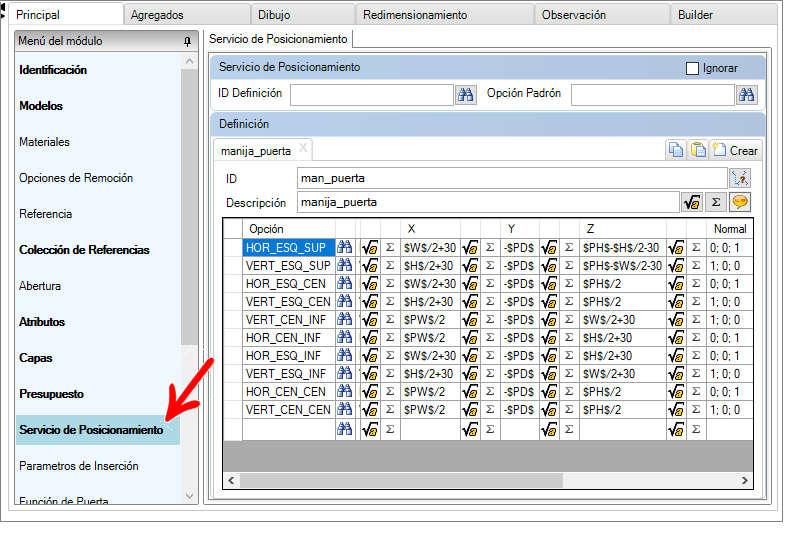Click table horizontal scroll right arrow
The image size is (792, 534).
click(745, 480)
